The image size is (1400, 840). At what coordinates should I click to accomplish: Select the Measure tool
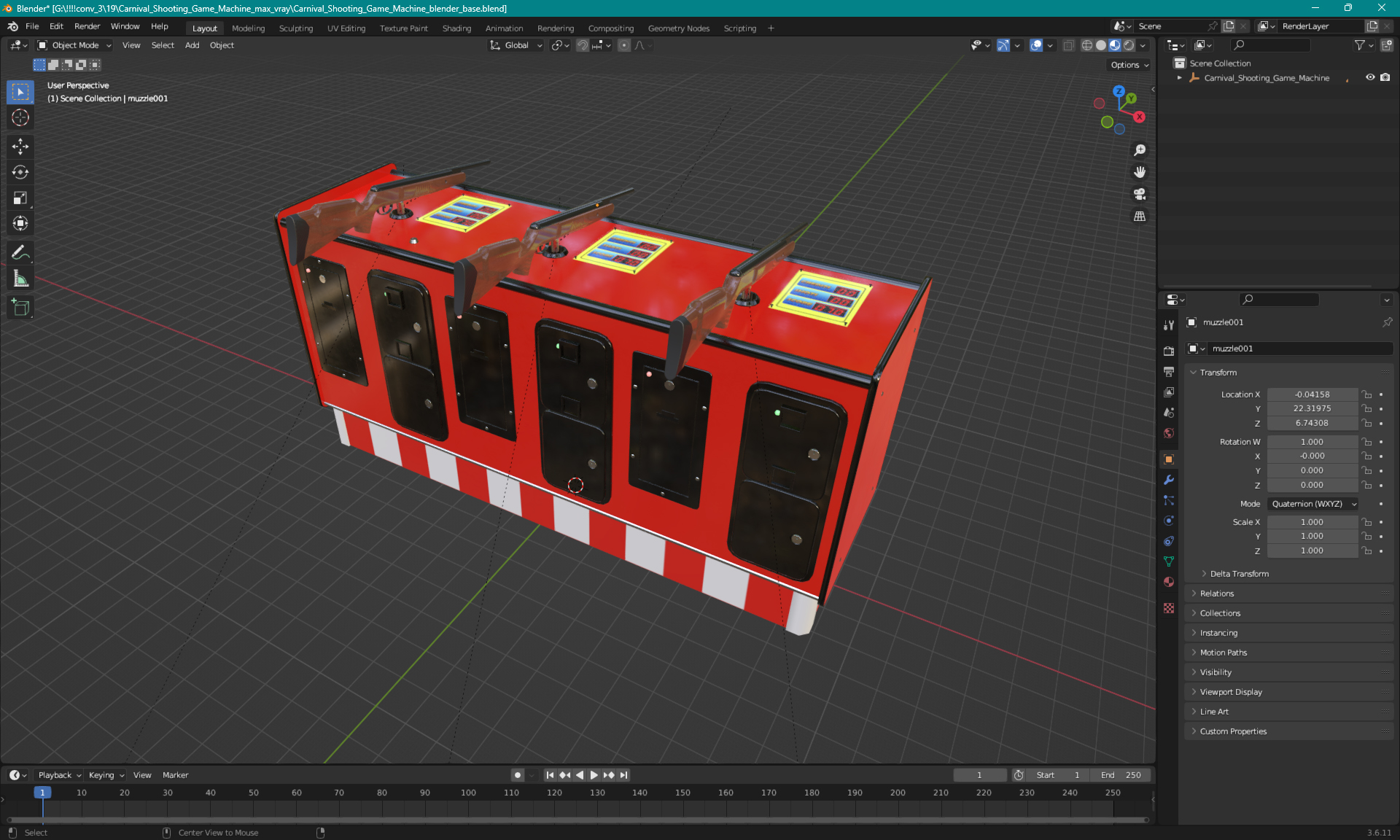pos(20,279)
